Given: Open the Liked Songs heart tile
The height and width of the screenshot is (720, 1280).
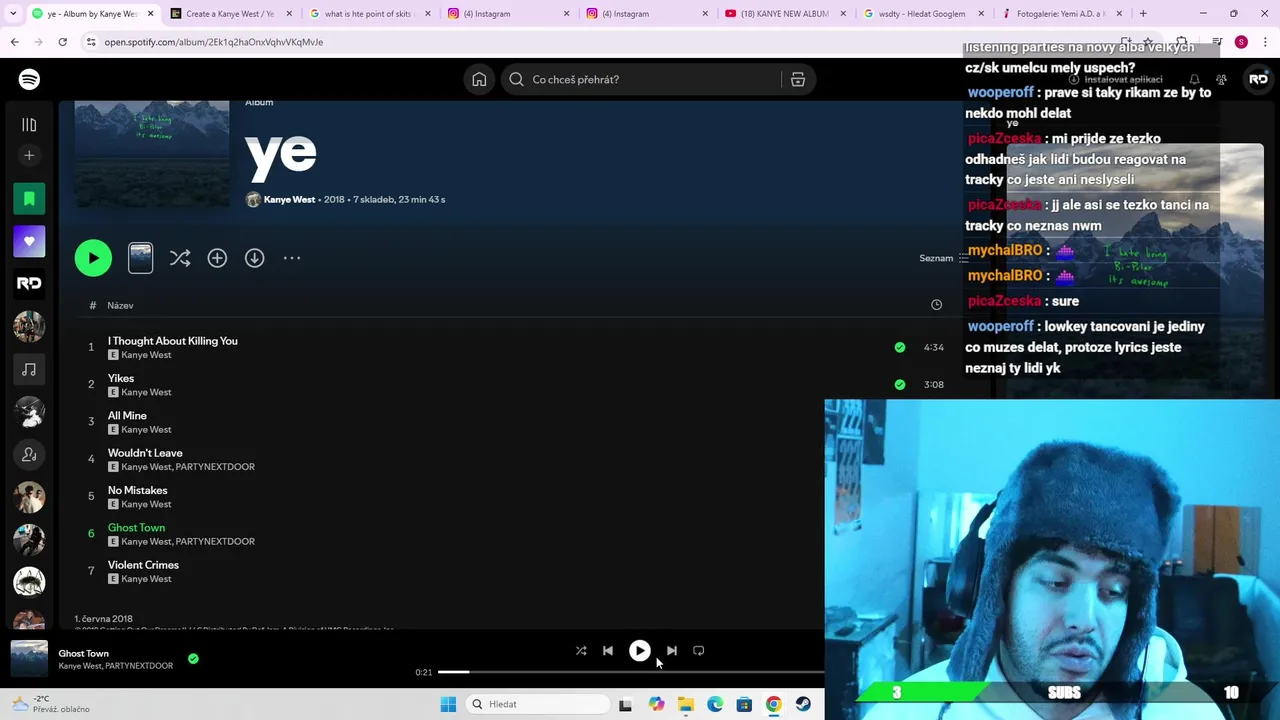Looking at the screenshot, I should click(x=29, y=241).
